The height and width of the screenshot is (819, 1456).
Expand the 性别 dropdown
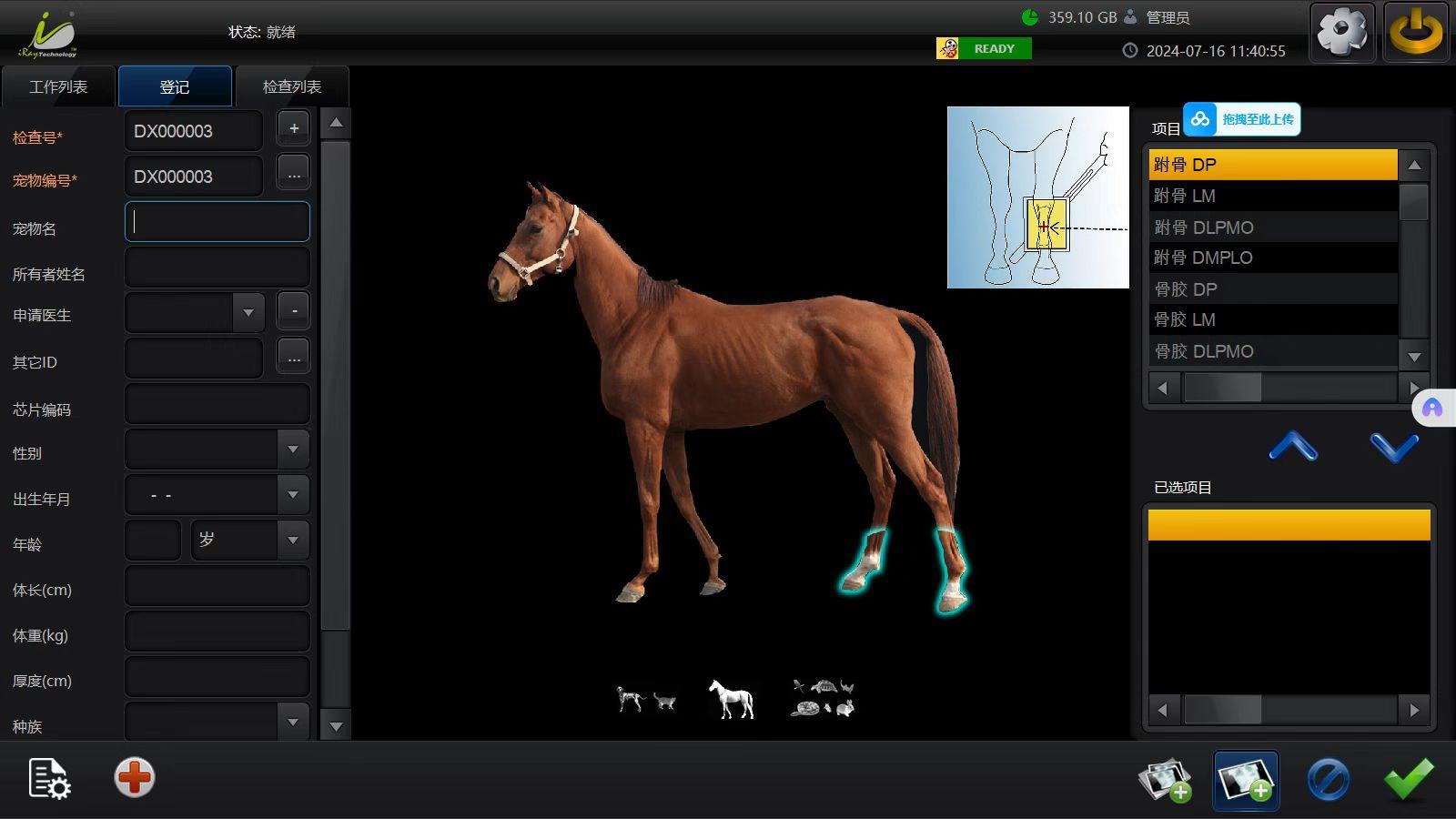click(x=293, y=450)
